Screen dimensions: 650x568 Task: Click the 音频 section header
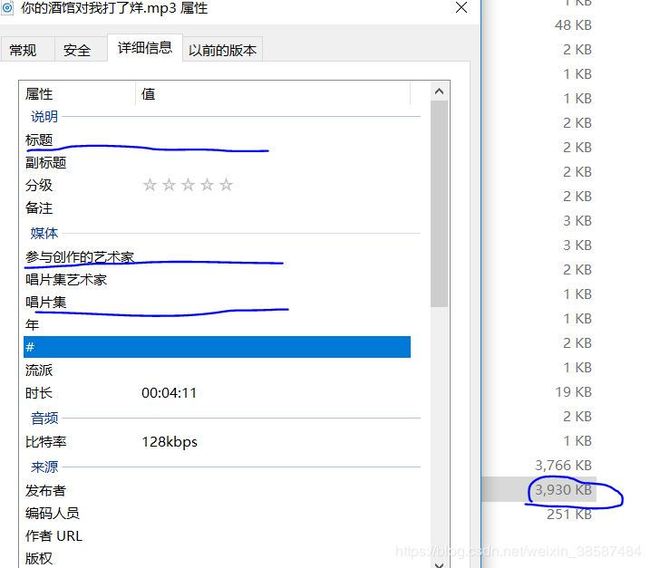pyautogui.click(x=44, y=418)
